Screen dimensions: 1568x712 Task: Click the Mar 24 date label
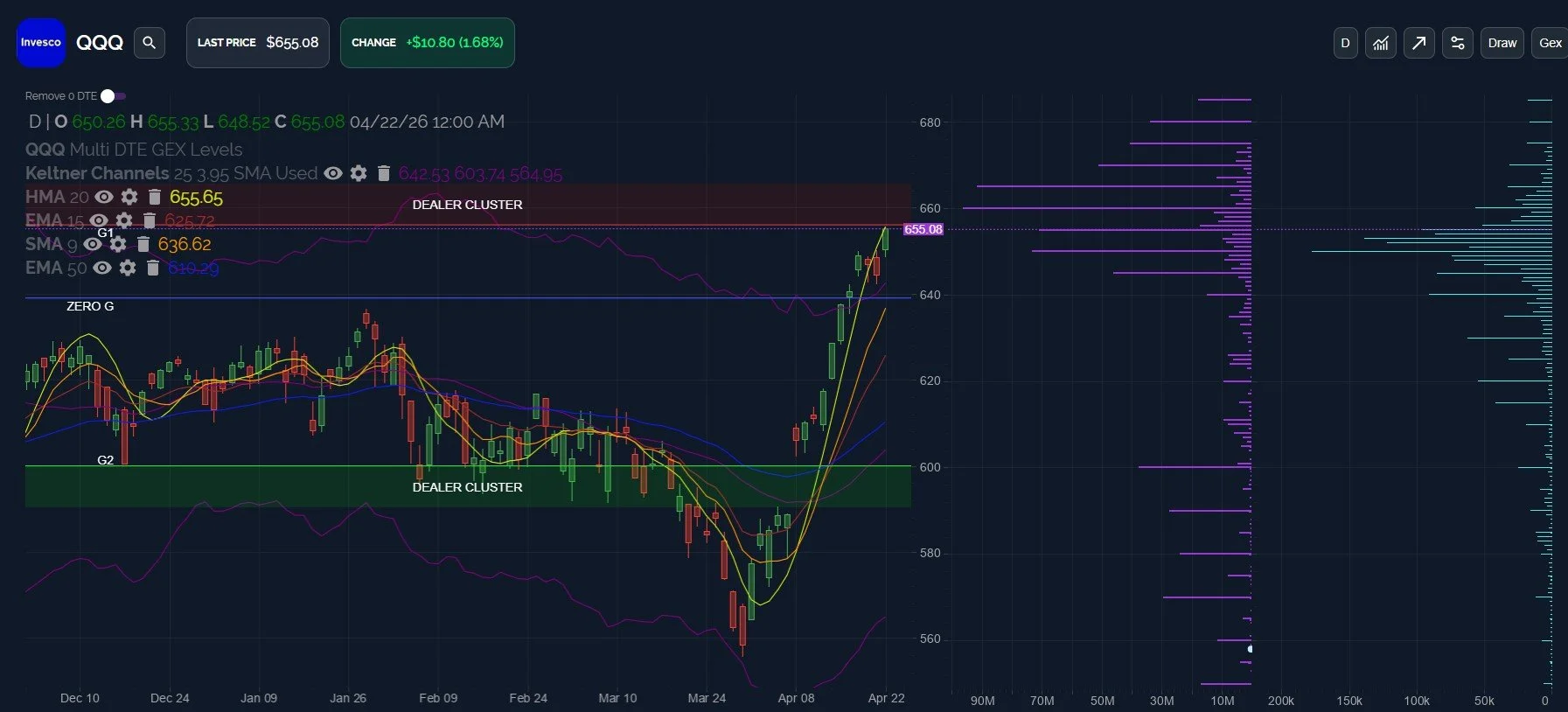(x=707, y=698)
